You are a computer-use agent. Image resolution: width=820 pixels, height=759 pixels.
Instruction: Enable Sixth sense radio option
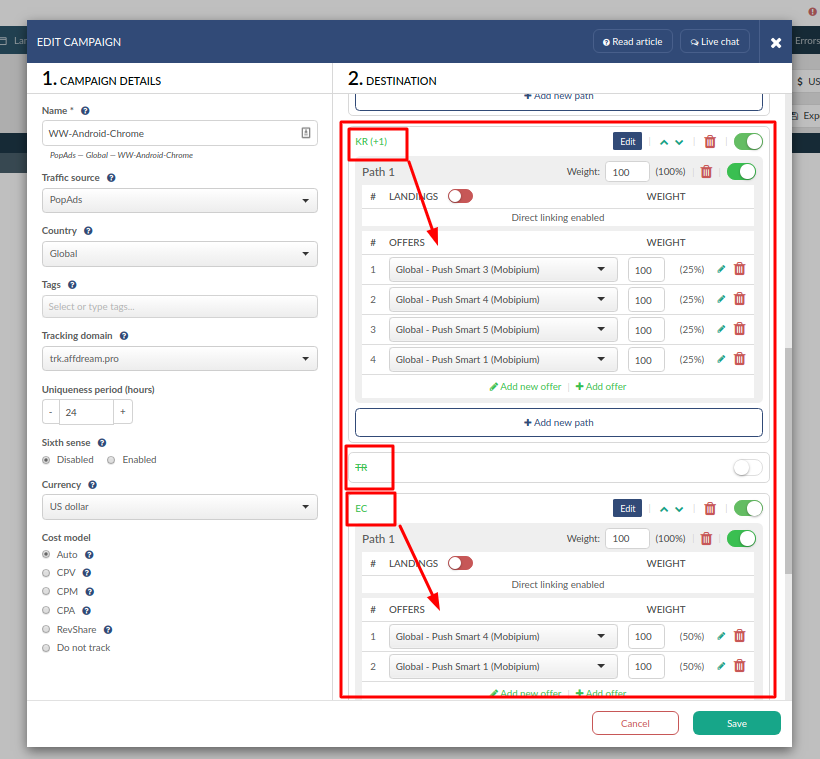[x=112, y=460]
